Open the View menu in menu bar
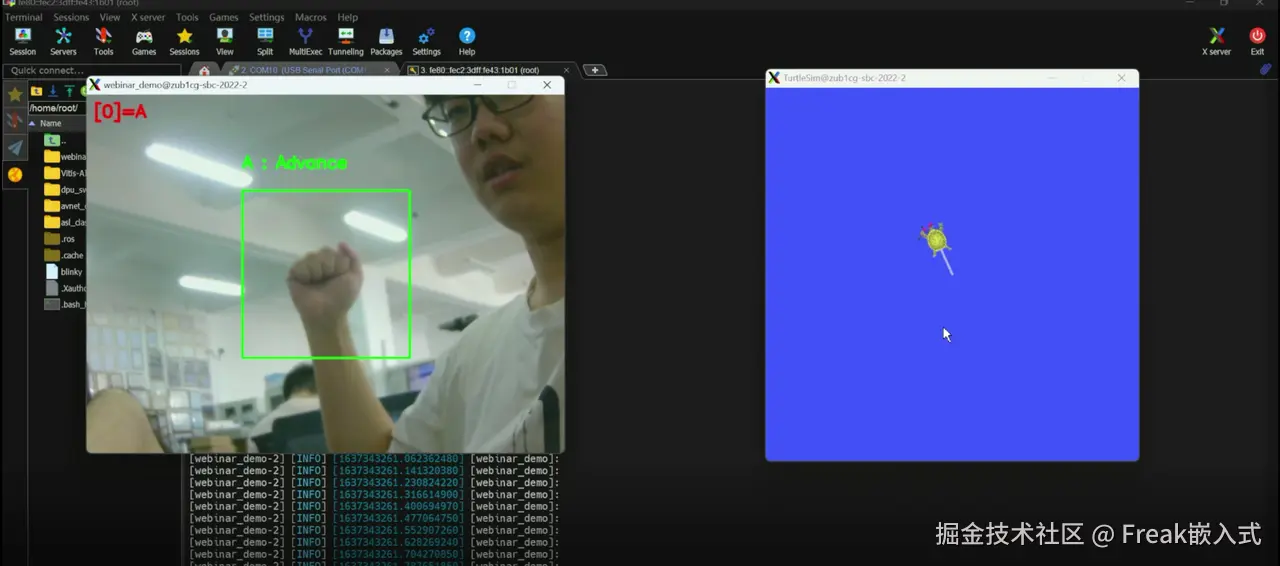 click(x=110, y=17)
